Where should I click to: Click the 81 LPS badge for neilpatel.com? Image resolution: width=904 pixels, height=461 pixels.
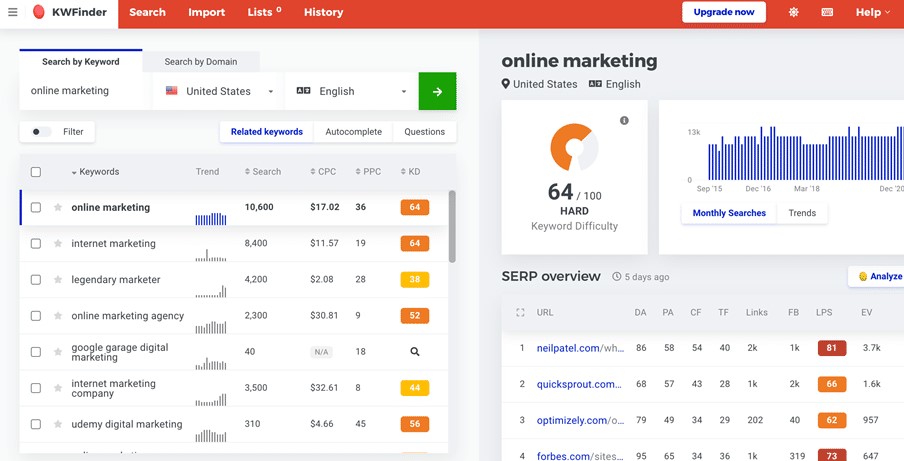pyautogui.click(x=831, y=348)
